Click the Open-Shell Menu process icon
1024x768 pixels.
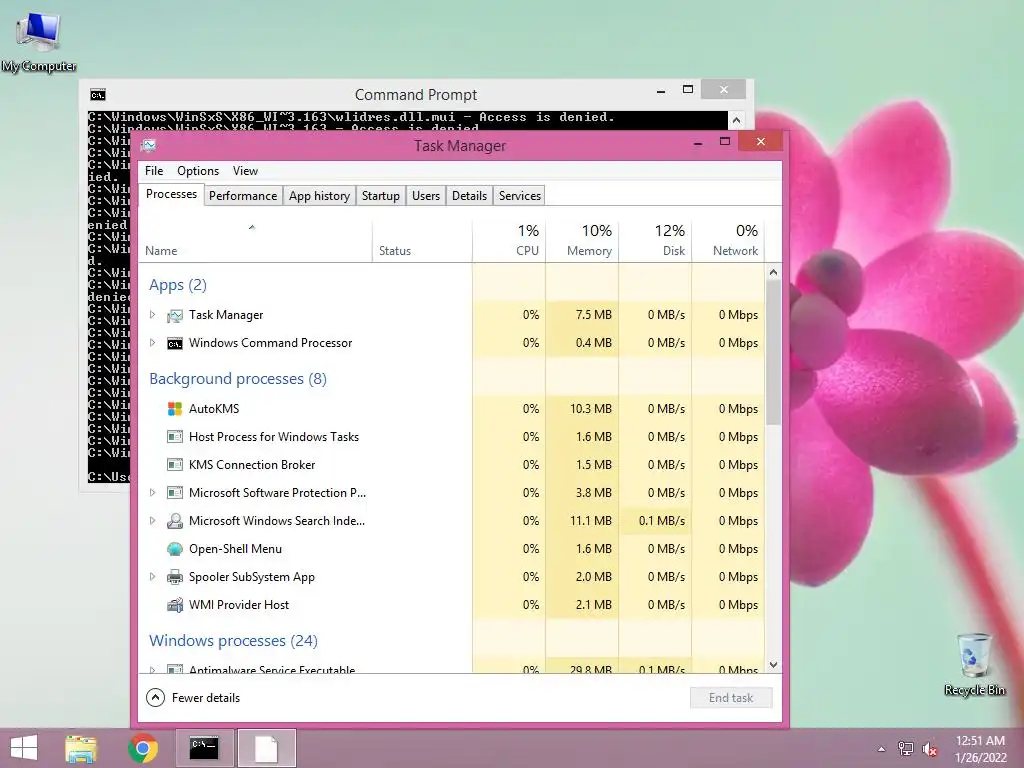coord(174,549)
